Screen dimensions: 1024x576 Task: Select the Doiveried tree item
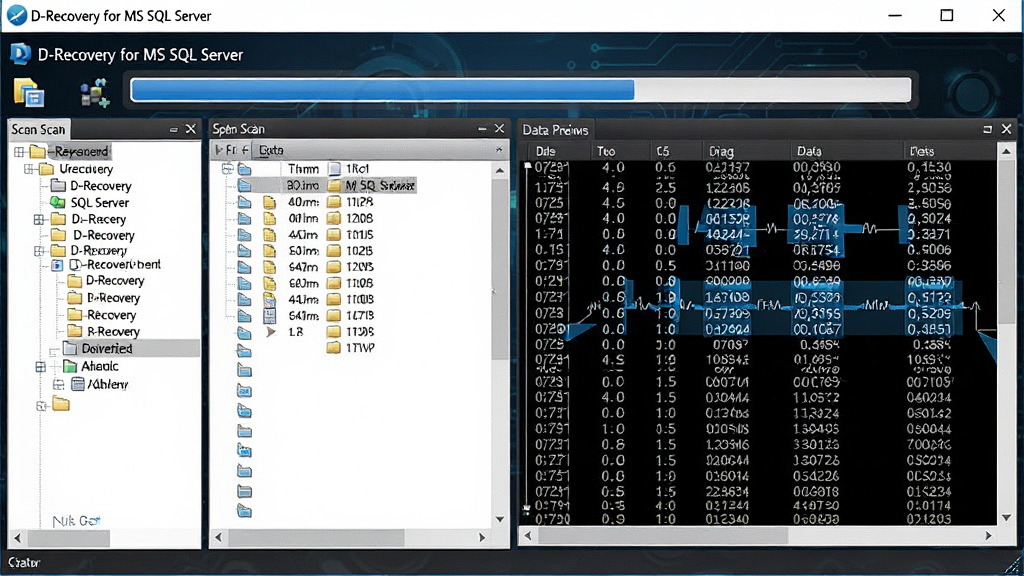coord(106,349)
